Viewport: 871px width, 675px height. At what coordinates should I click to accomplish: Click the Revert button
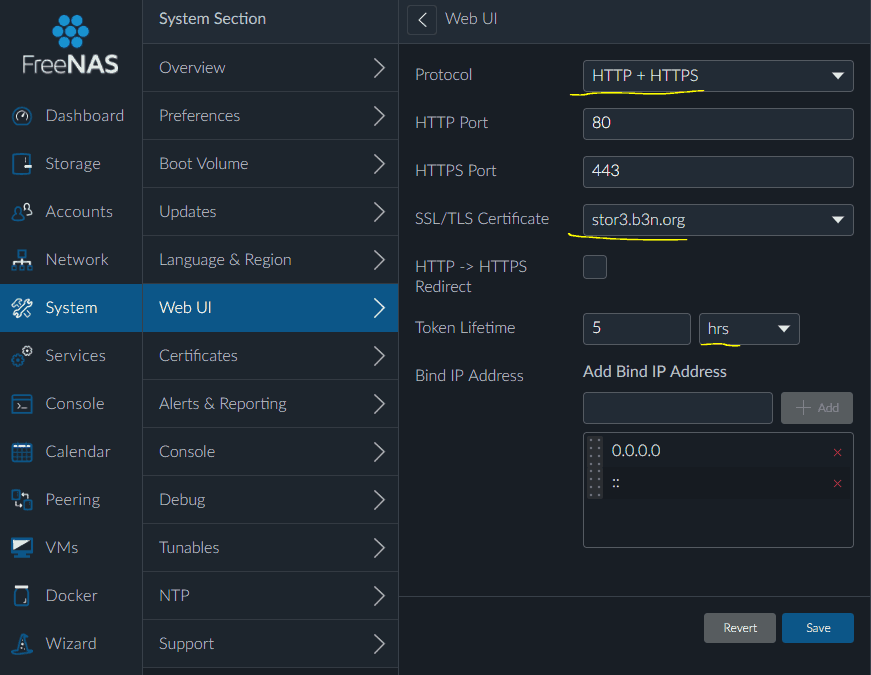click(x=739, y=628)
